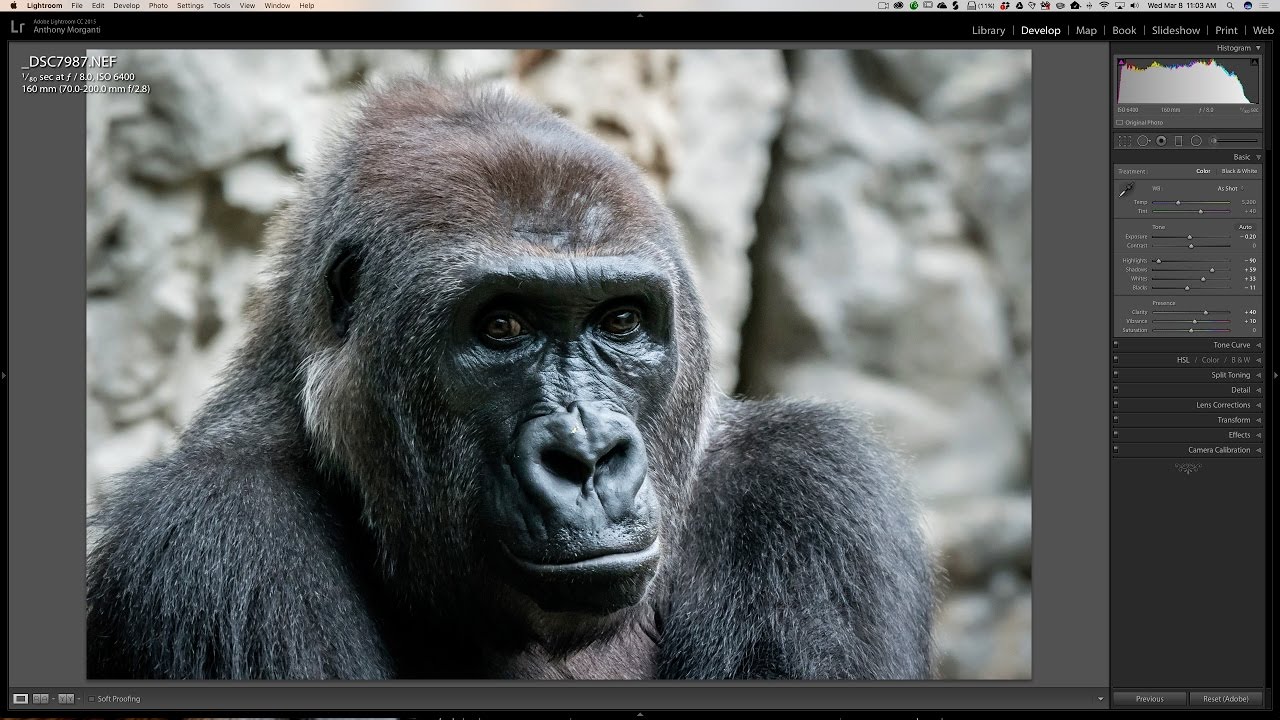This screenshot has width=1280, height=720.
Task: Expand the Camera Calibration panel
Action: [1258, 450]
